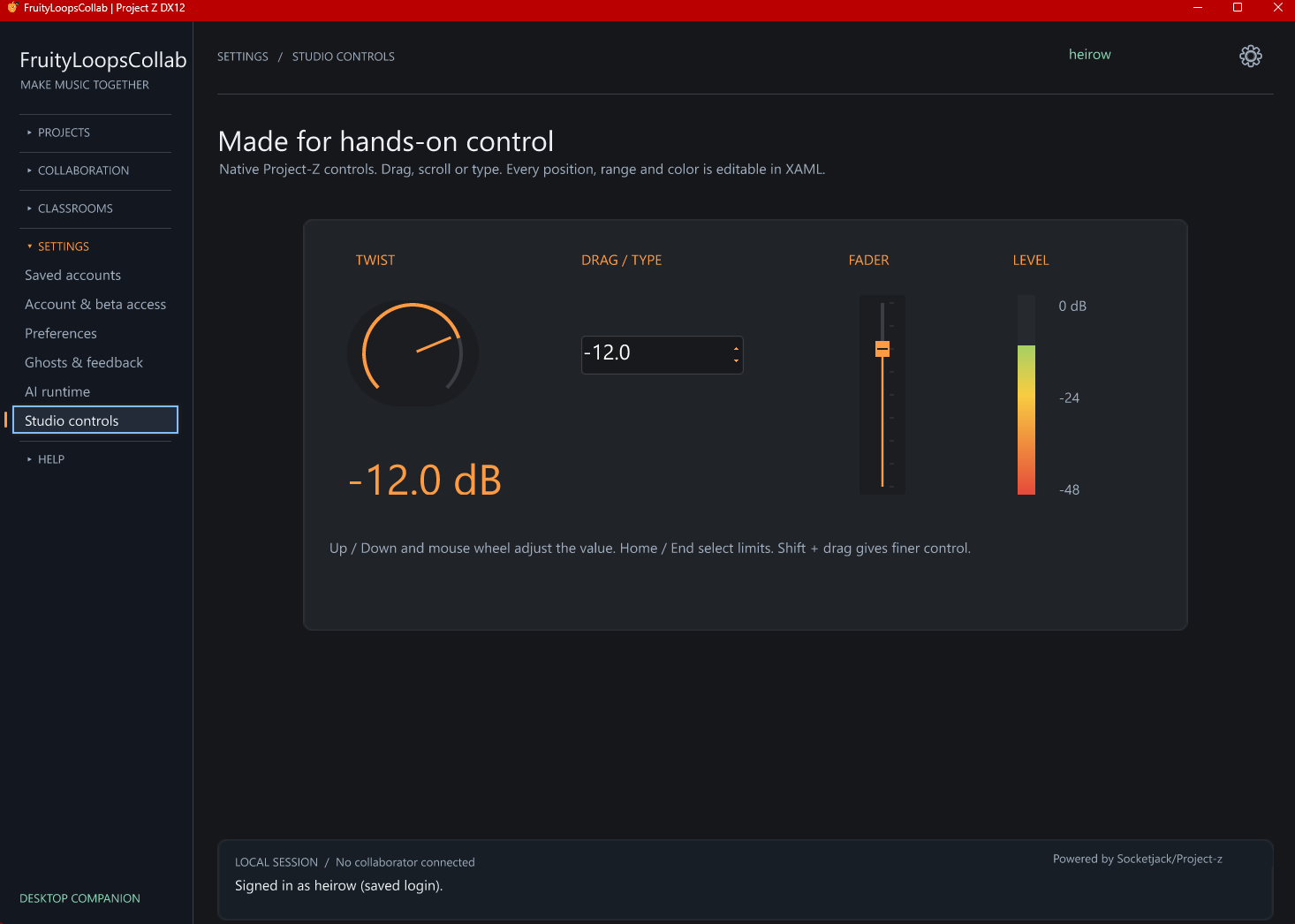Click the -24 meter marking
This screenshot has width=1295, height=924.
coord(1070,398)
